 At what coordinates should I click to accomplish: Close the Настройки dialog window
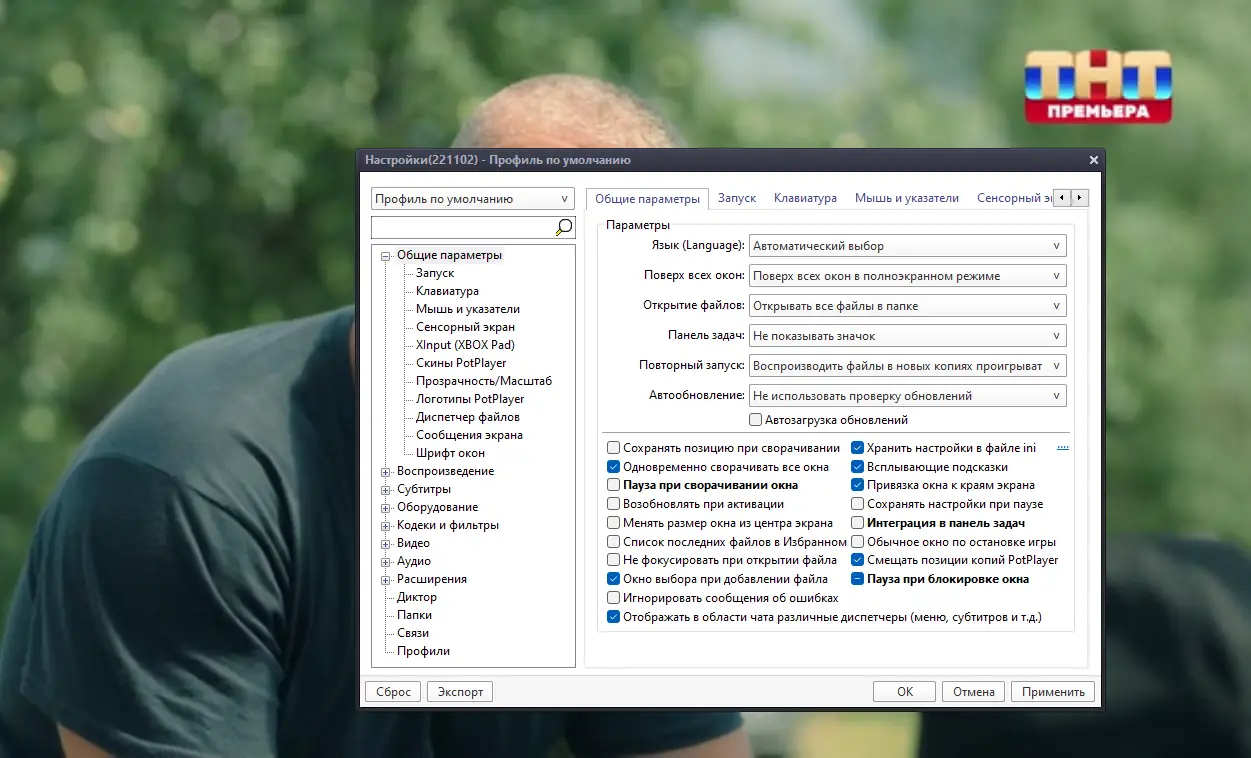[1093, 160]
